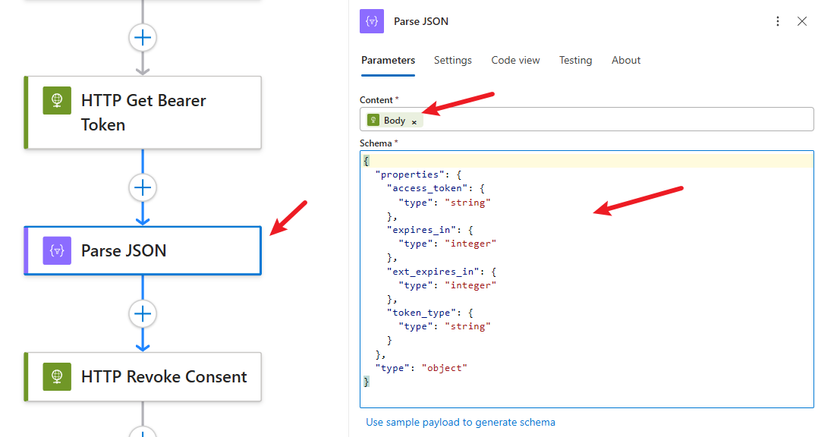
Task: Switch to the Parameters tab
Action: tap(388, 60)
